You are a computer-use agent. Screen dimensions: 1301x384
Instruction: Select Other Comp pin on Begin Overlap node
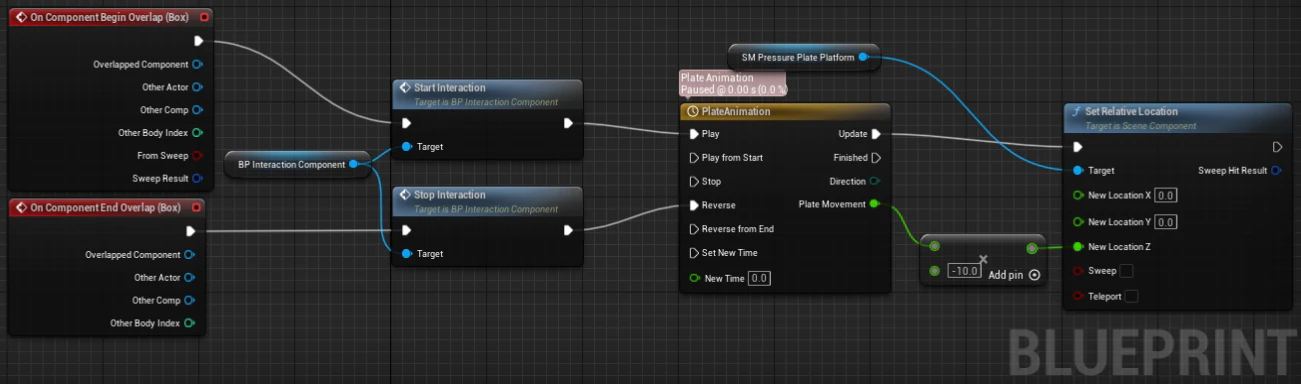pos(197,110)
